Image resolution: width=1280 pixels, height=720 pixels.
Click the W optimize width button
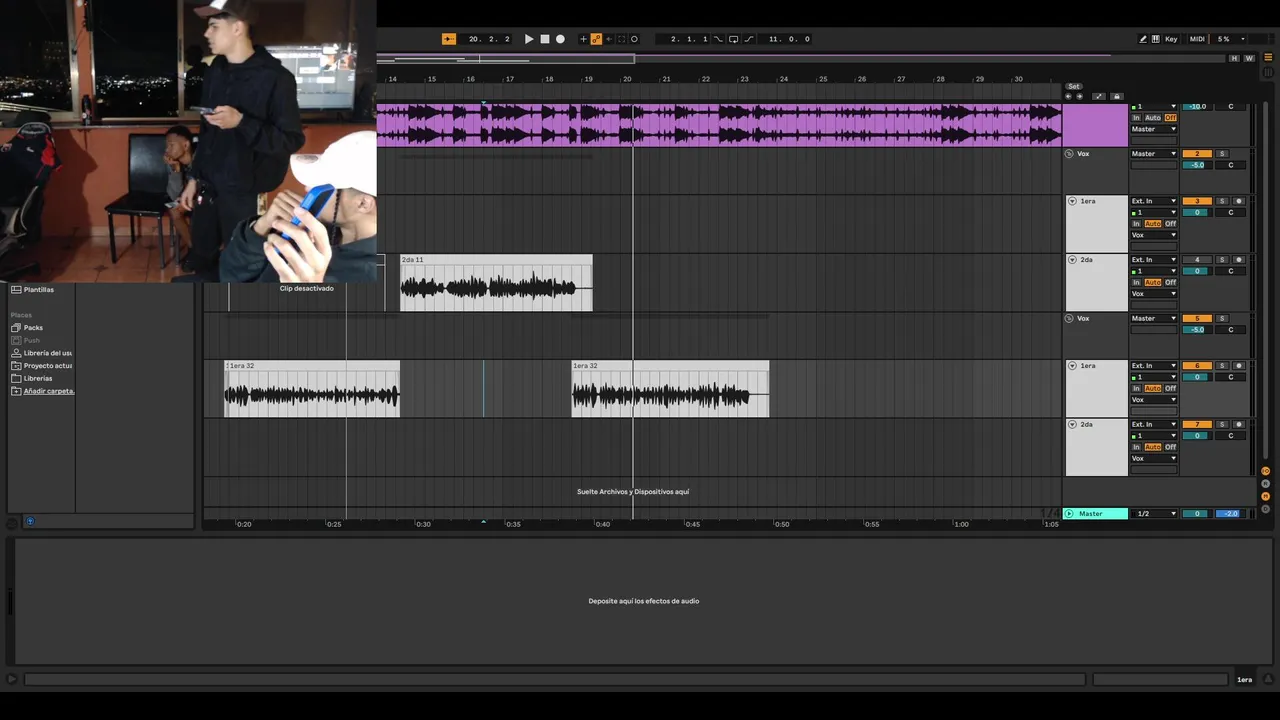pyautogui.click(x=1248, y=58)
